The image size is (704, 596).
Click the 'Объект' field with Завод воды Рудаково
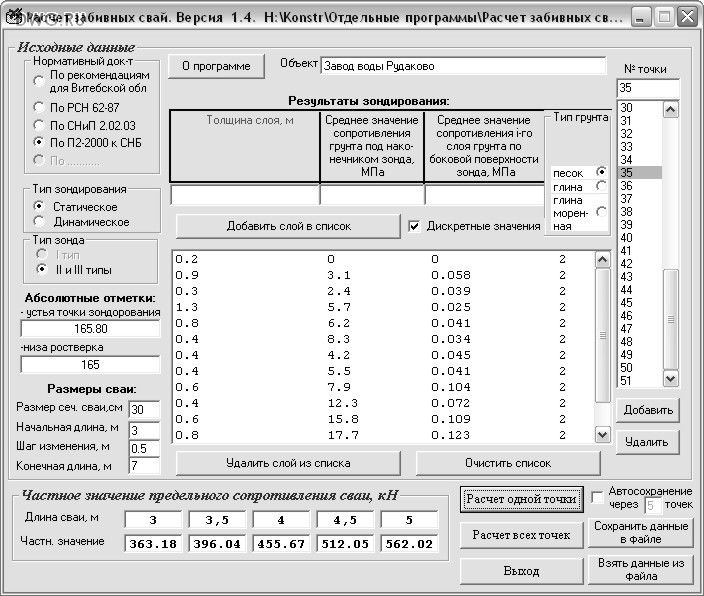(463, 66)
